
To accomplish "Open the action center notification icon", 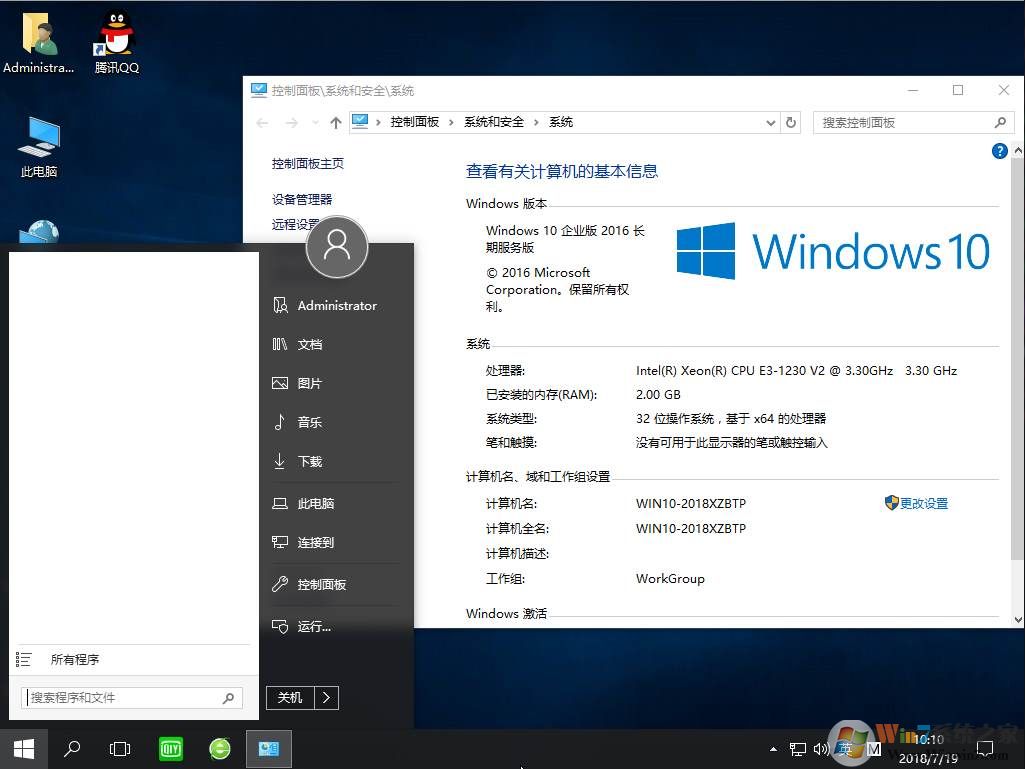I will (x=985, y=748).
